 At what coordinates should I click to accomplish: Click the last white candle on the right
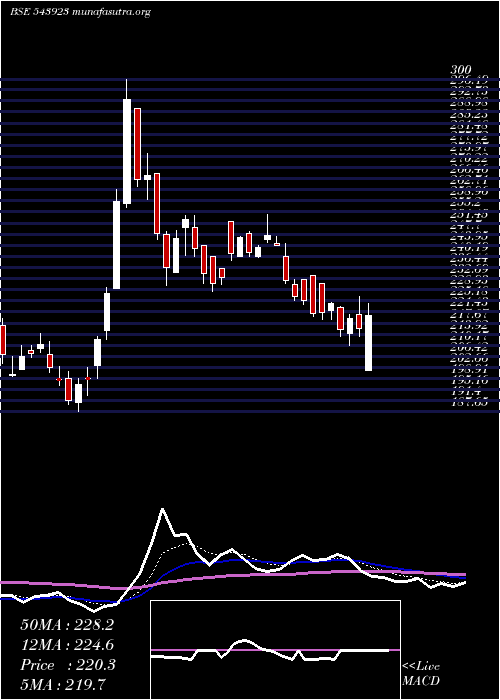pyautogui.click(x=368, y=342)
